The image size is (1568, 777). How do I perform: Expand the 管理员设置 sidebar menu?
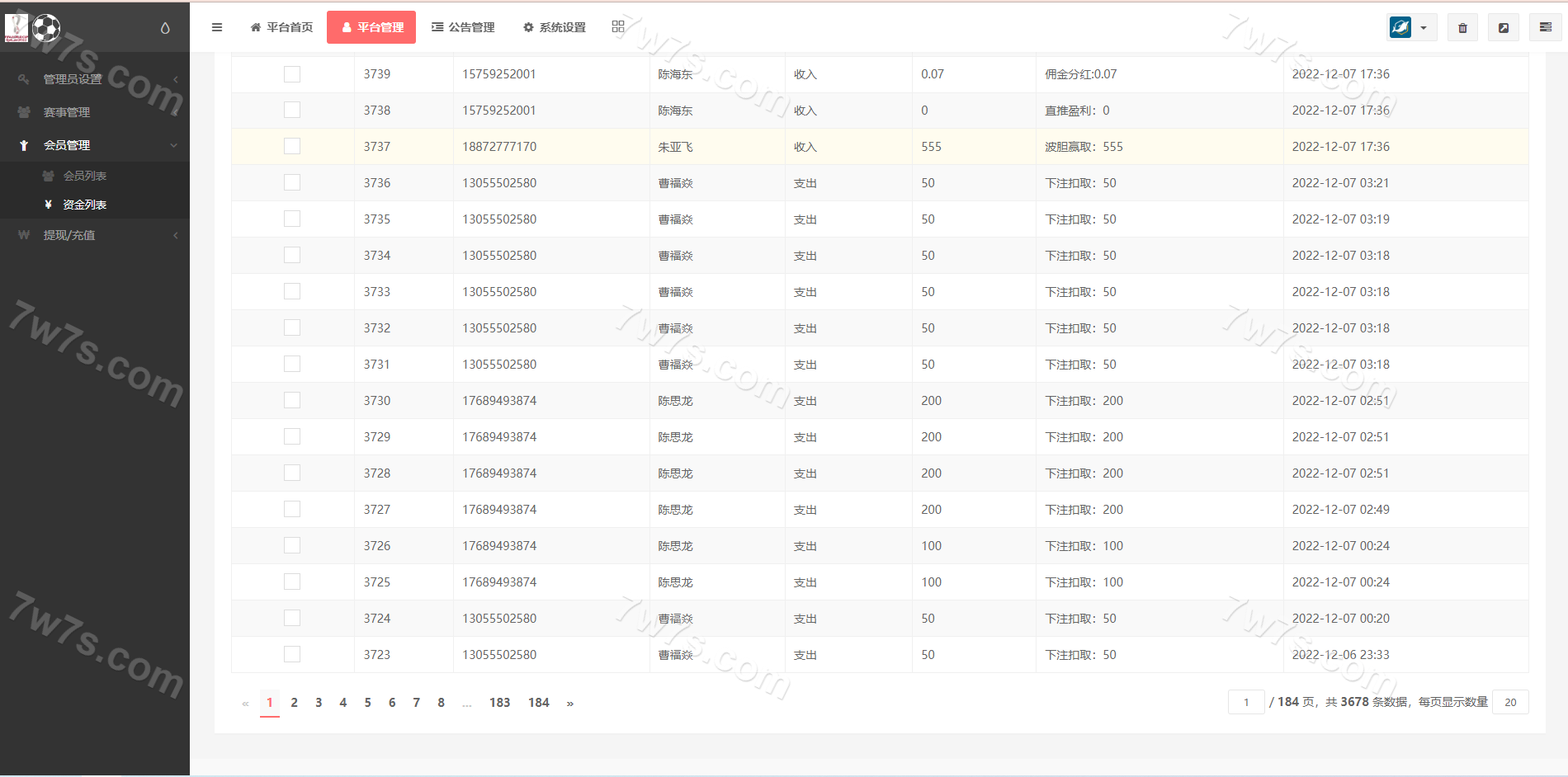(73, 79)
